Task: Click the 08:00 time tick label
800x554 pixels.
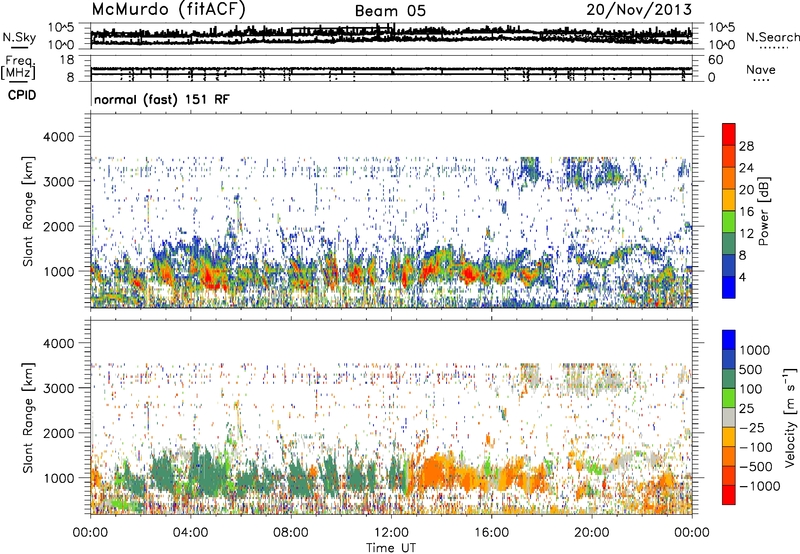Action: tap(291, 533)
